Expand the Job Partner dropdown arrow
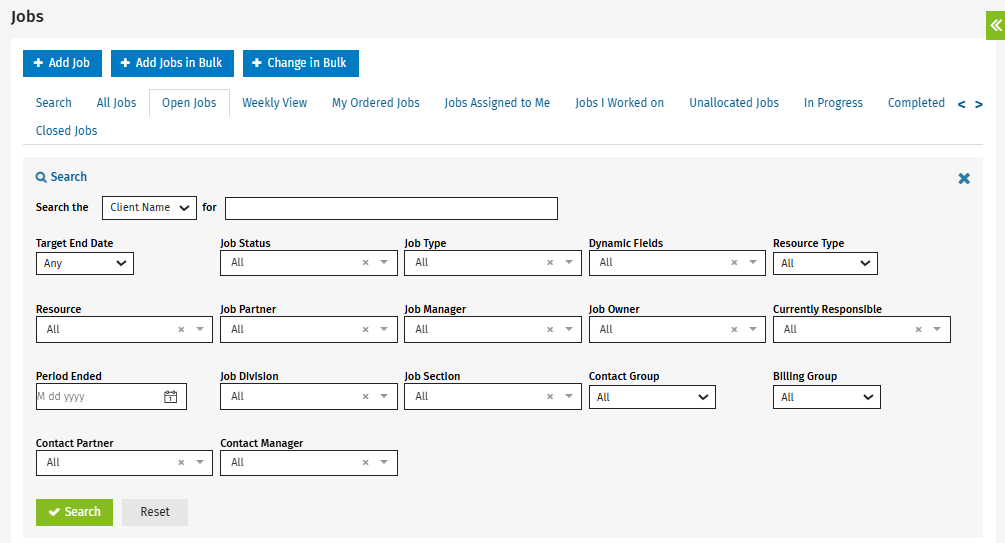Viewport: 1005px width, 543px height. 384,330
